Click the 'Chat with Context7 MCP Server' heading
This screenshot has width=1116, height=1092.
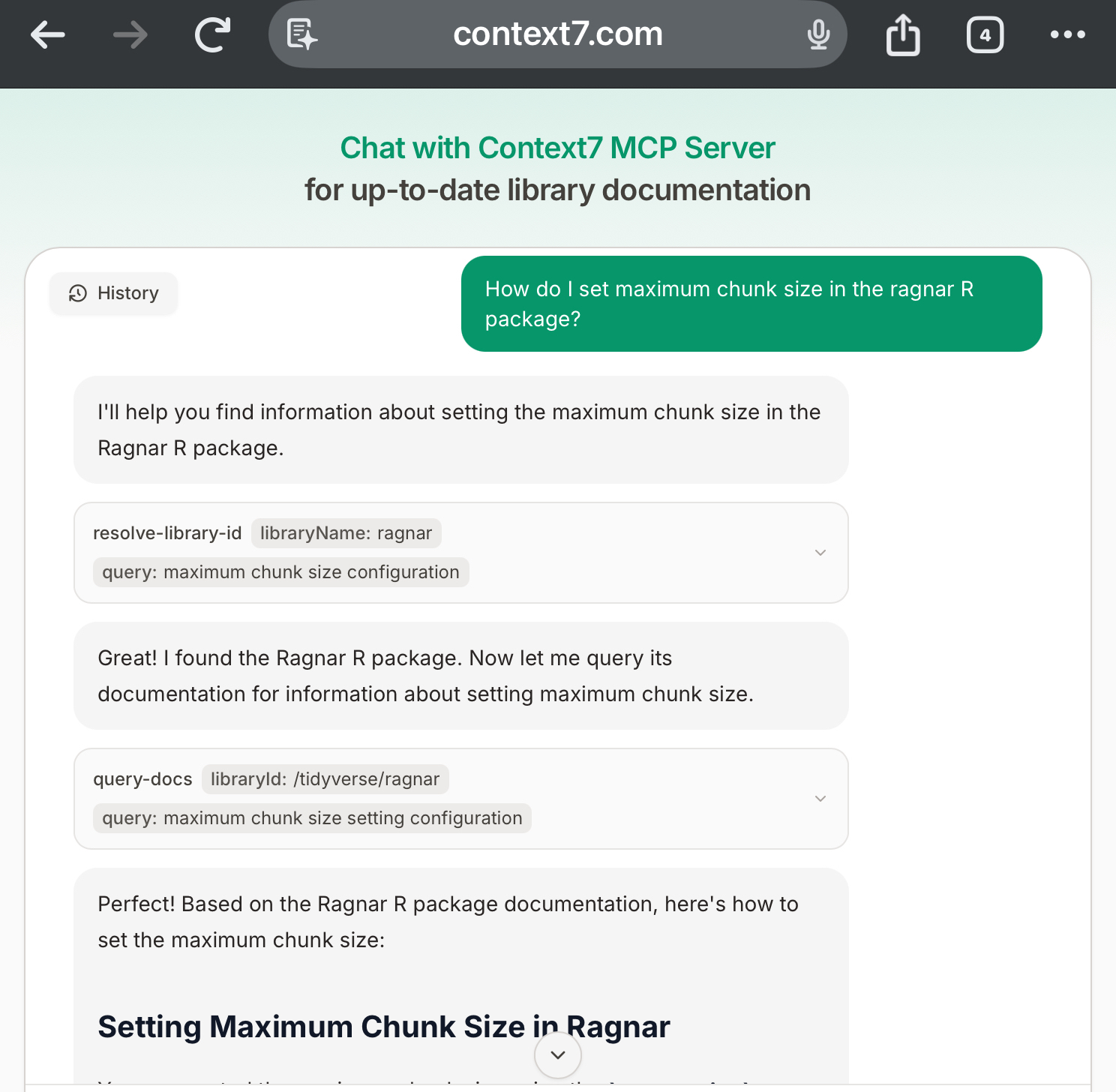pos(557,148)
